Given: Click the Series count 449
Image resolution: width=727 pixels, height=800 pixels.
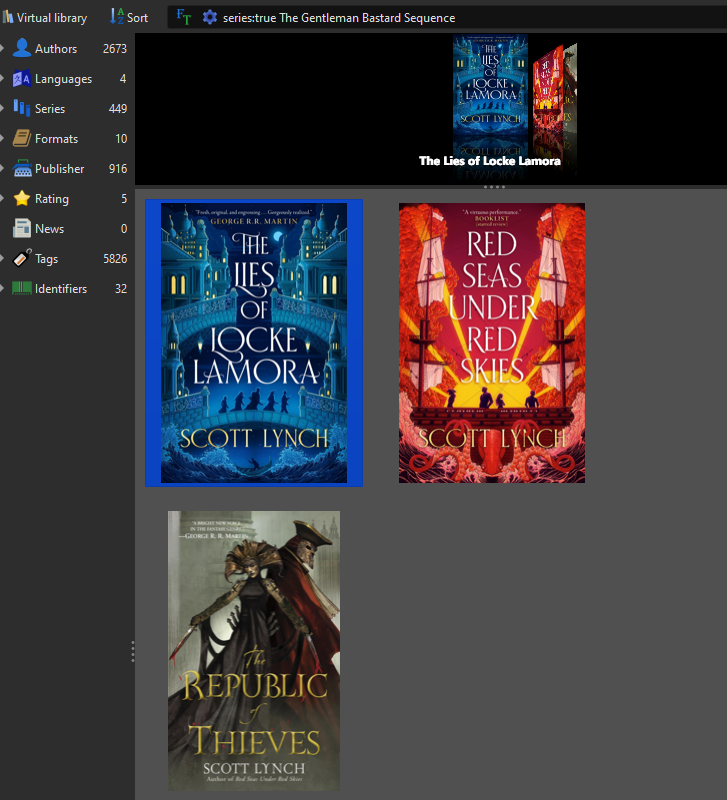Looking at the screenshot, I should pos(118,109).
